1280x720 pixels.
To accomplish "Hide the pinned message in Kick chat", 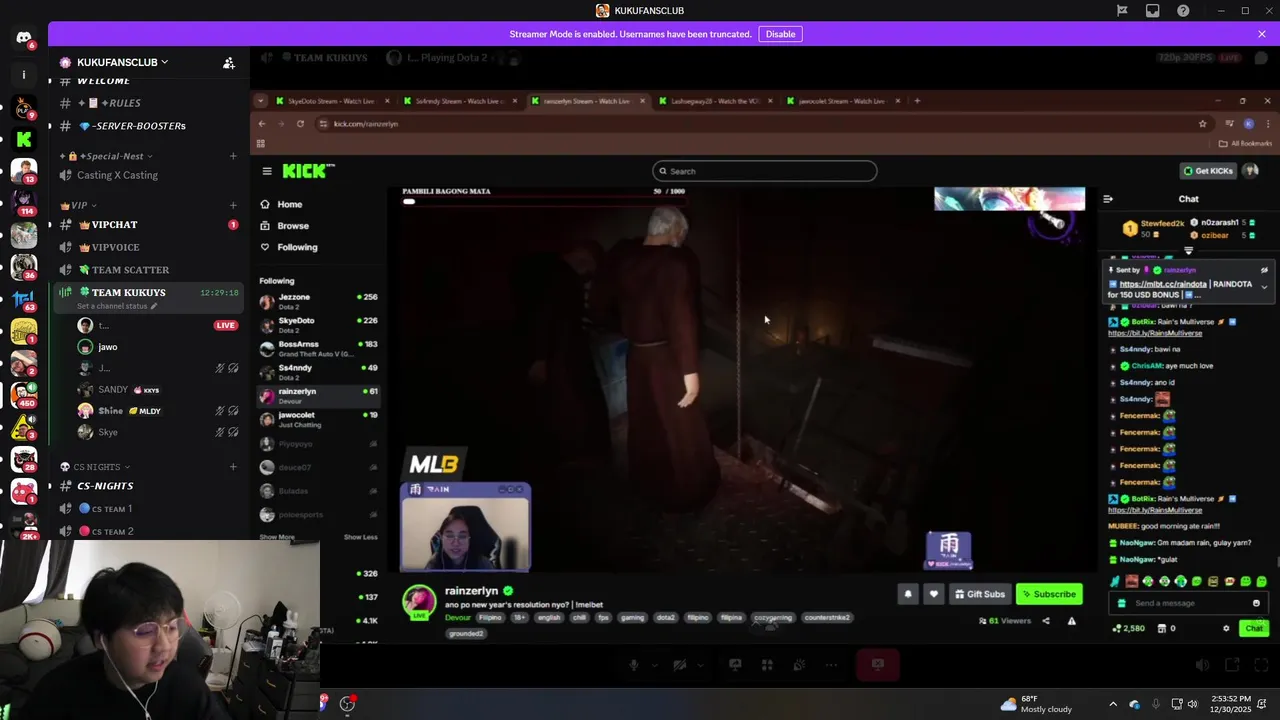I will [1264, 270].
